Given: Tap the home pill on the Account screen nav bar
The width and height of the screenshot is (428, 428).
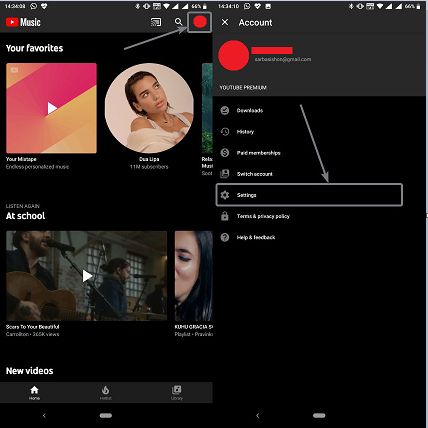Looking at the screenshot, I should pyautogui.click(x=319, y=415).
